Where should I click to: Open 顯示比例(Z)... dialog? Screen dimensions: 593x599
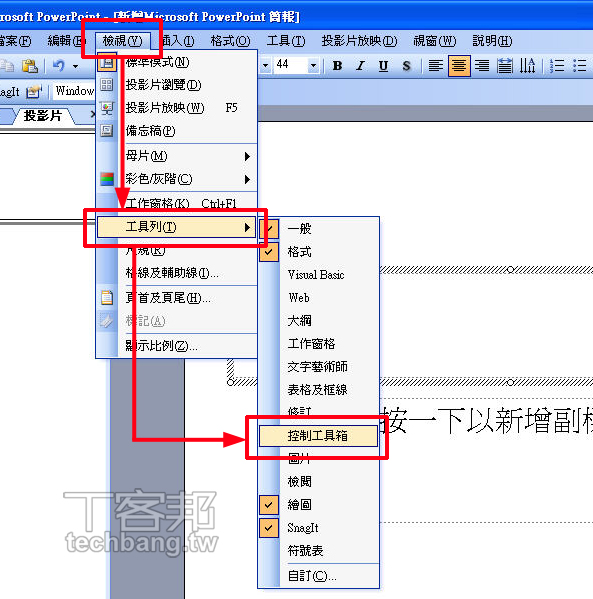pyautogui.click(x=177, y=346)
